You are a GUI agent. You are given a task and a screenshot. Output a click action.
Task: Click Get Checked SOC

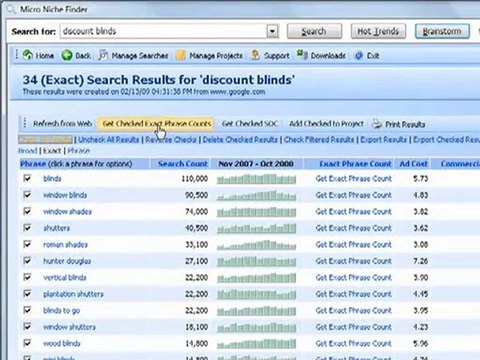click(x=250, y=124)
